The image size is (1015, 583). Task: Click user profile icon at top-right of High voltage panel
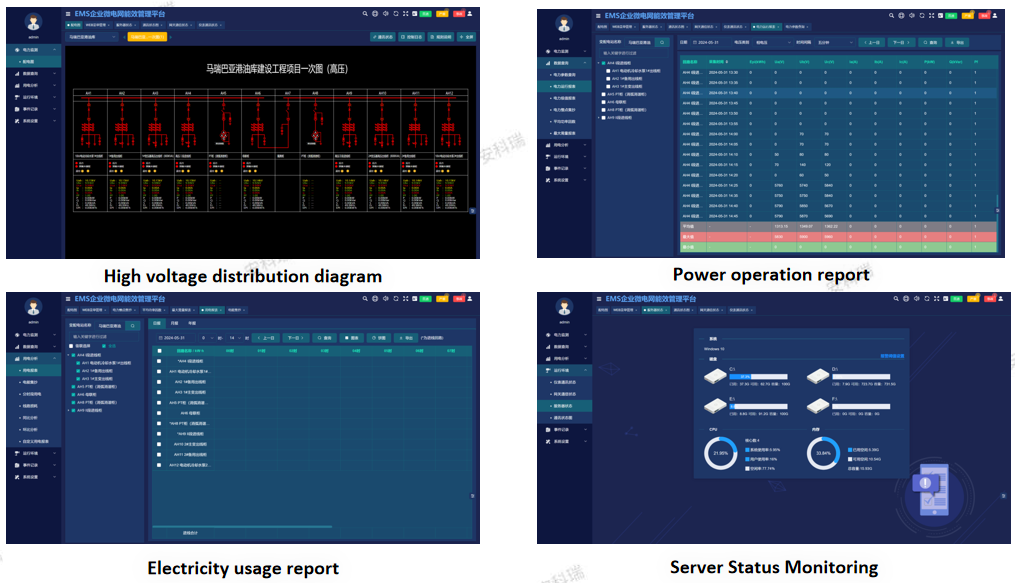(471, 15)
